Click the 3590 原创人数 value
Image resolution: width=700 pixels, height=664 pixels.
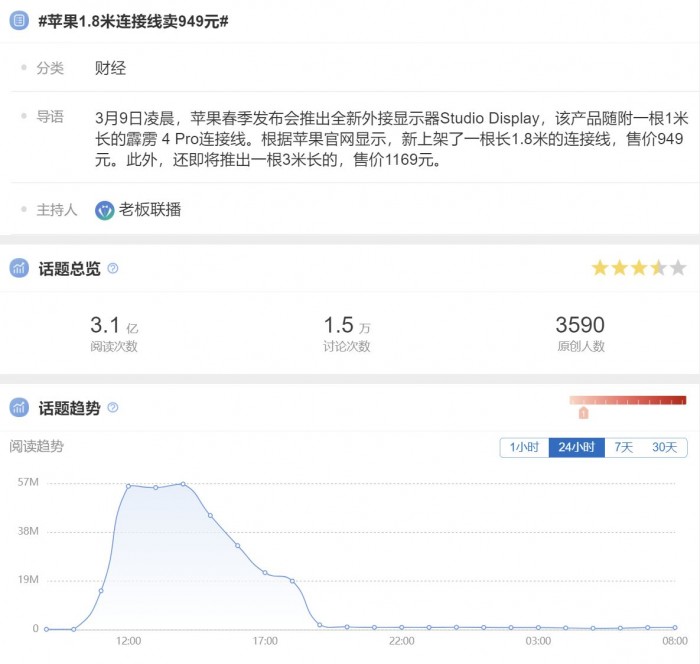pyautogui.click(x=580, y=325)
